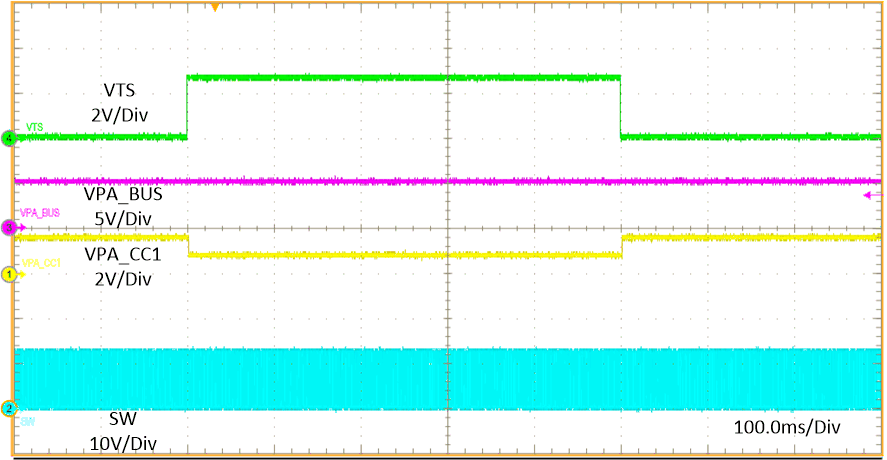887x460 pixels.
Task: Click the green channel 4 ground marker
Action: (9, 139)
